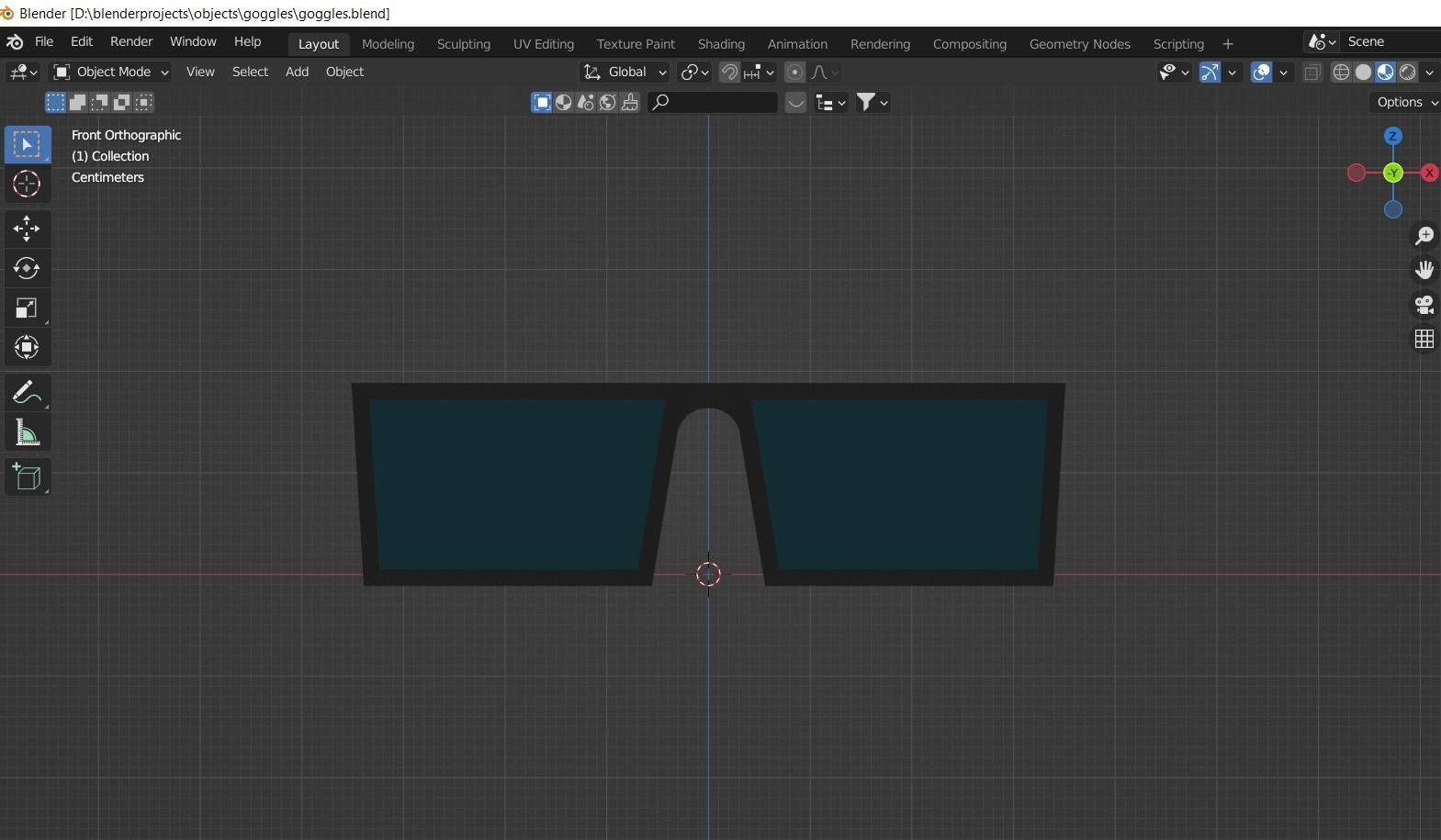
Task: Switch to material preview shading
Action: click(x=1385, y=72)
